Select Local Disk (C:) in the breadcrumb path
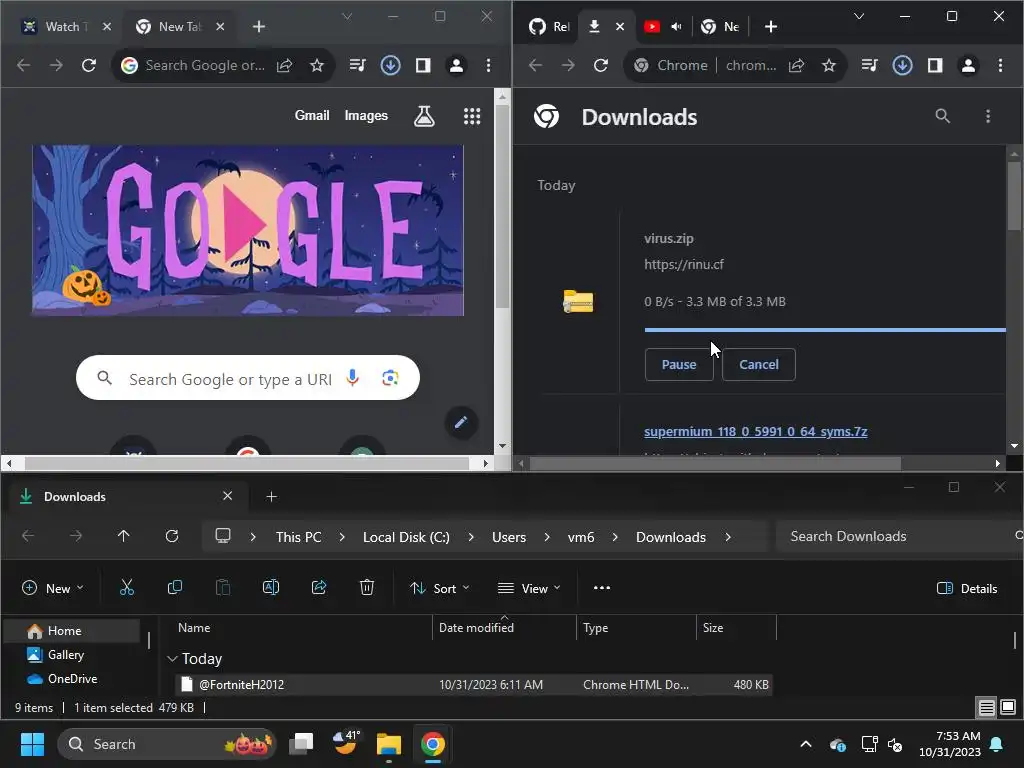Screen dimensions: 1024x768 (406, 537)
